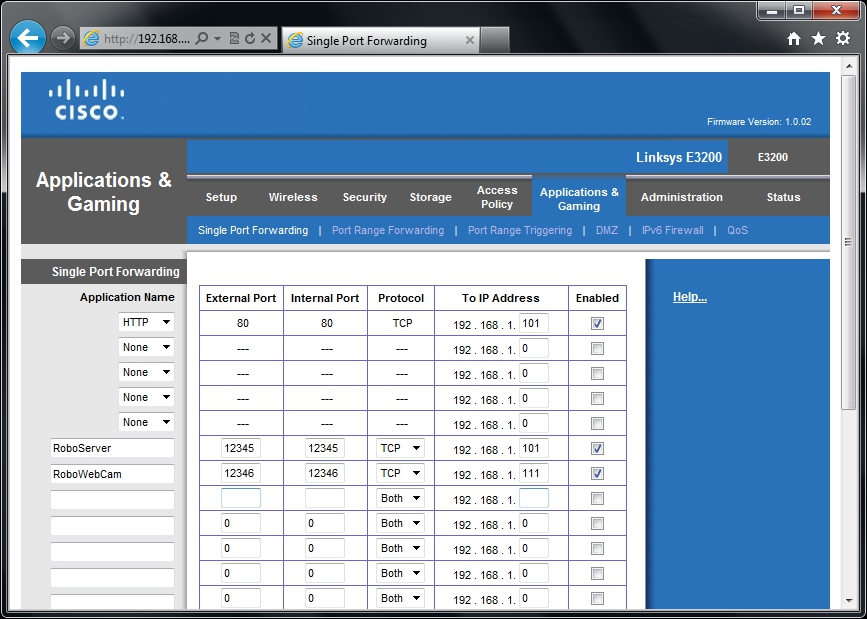
Task: Open the browser Tools gear icon
Action: pos(843,38)
